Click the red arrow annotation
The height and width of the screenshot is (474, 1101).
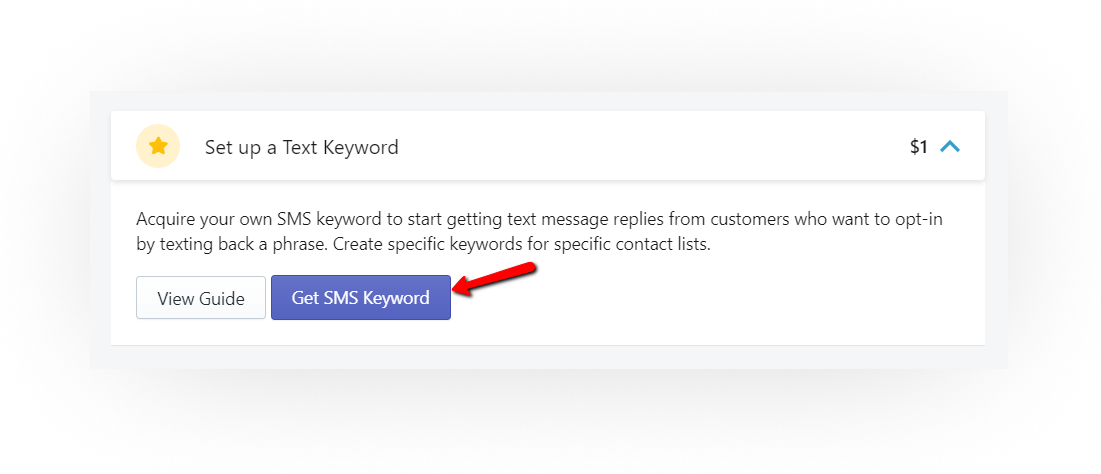494,279
